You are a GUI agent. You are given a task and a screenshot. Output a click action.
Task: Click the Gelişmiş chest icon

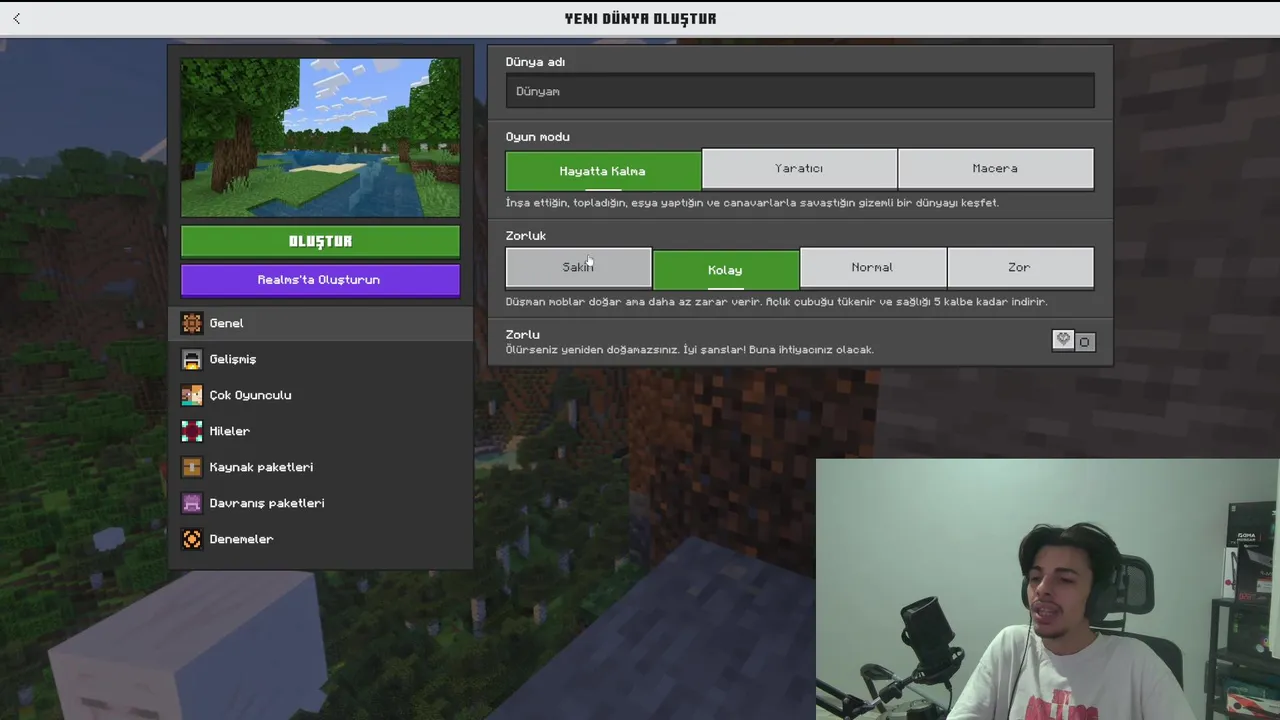tap(192, 359)
